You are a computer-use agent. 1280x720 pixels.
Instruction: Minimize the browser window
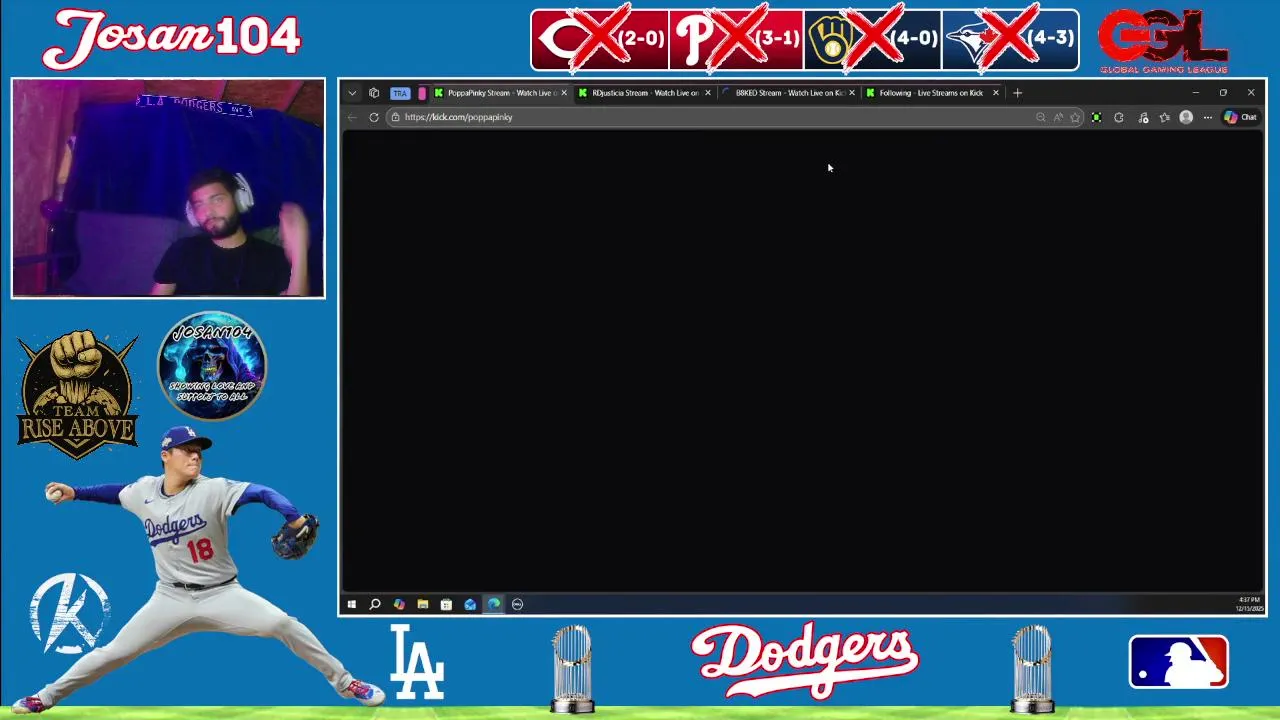point(1195,93)
